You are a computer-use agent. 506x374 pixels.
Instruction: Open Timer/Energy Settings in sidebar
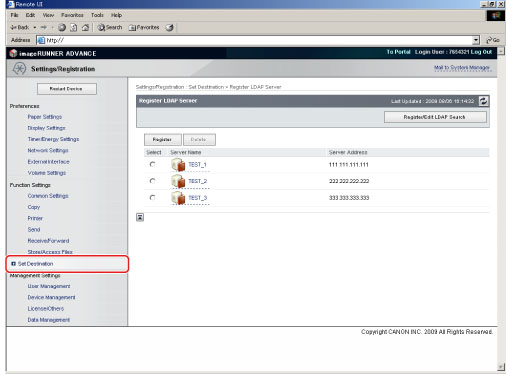53,139
